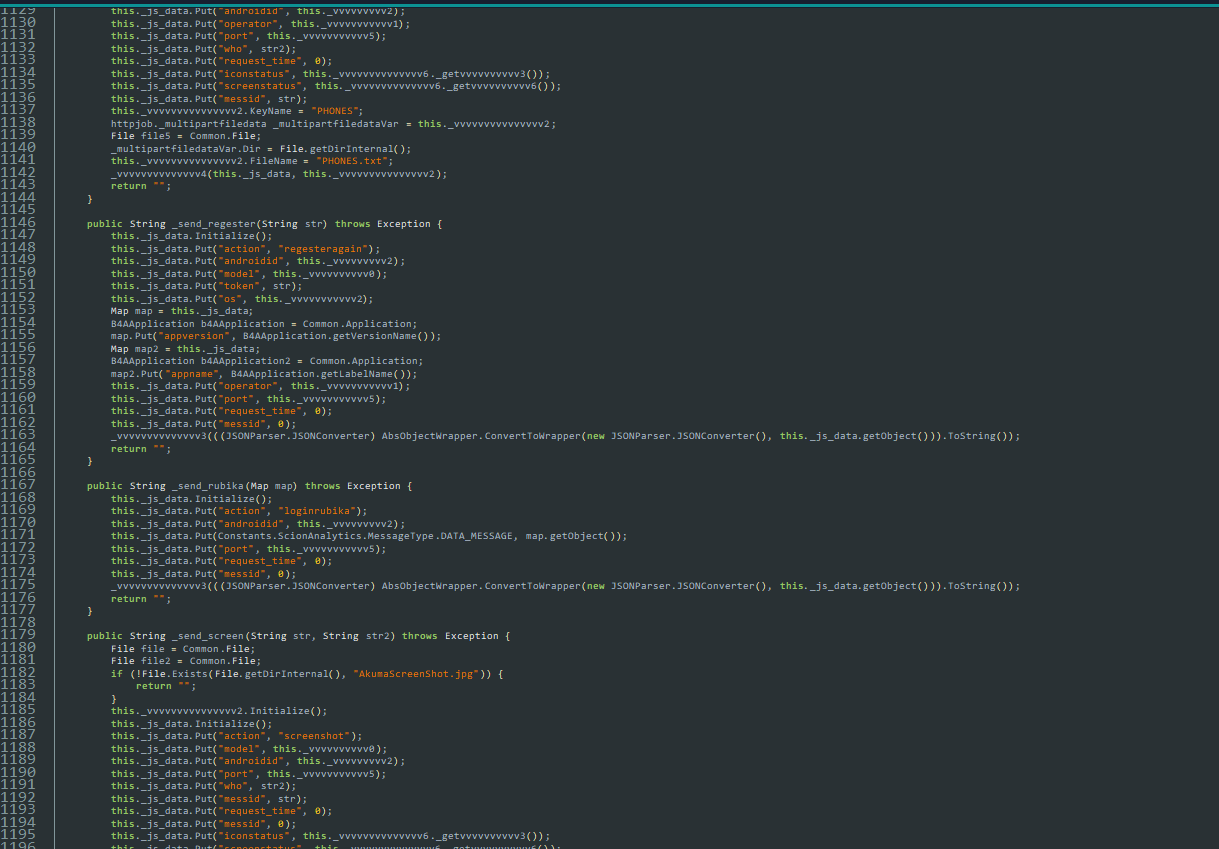Click line number 1167 in gutter

(x=18, y=486)
